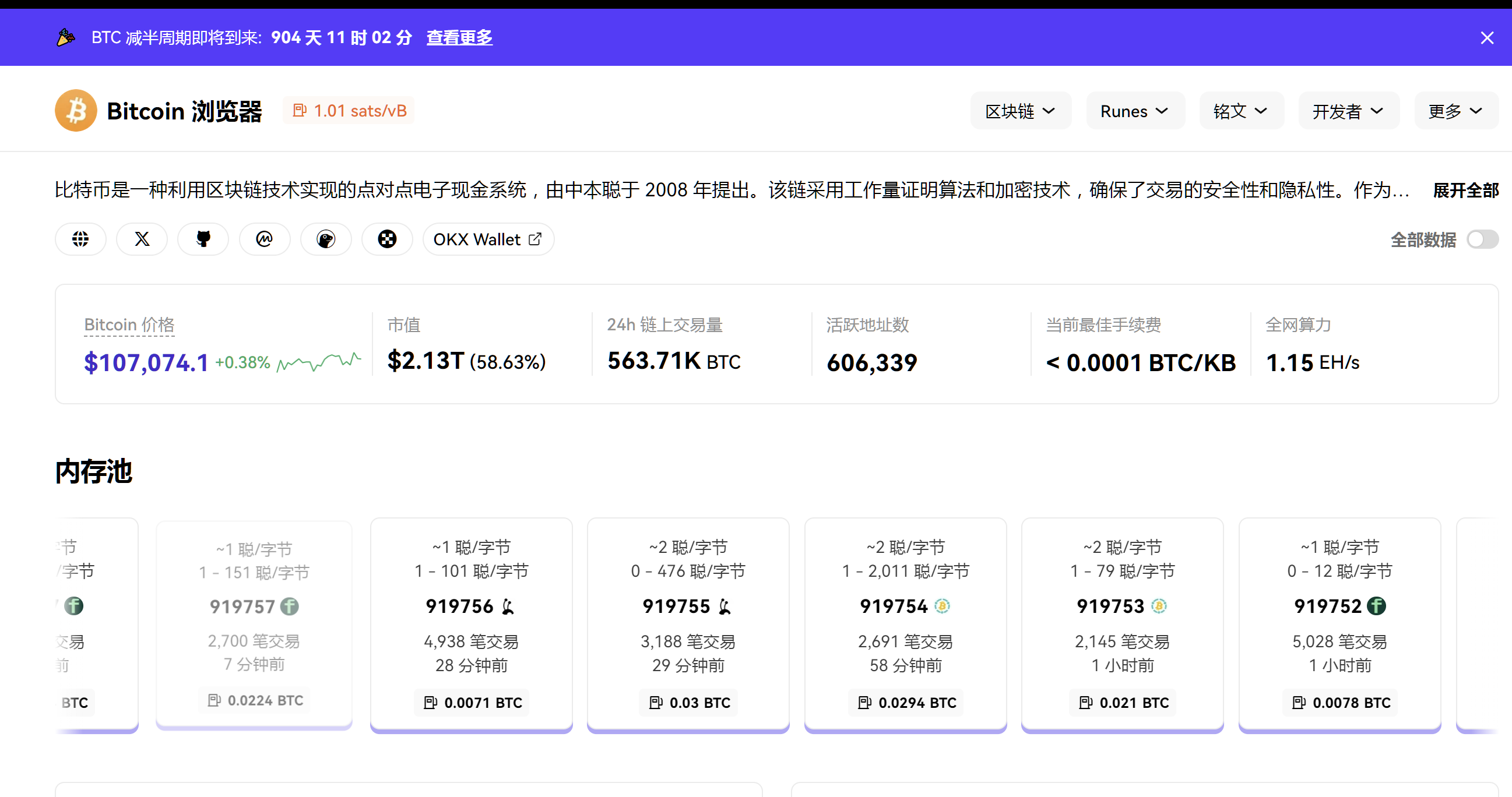This screenshot has height=797, width=1512.
Task: Open the CoinGecko gecko icon
Action: tap(326, 239)
